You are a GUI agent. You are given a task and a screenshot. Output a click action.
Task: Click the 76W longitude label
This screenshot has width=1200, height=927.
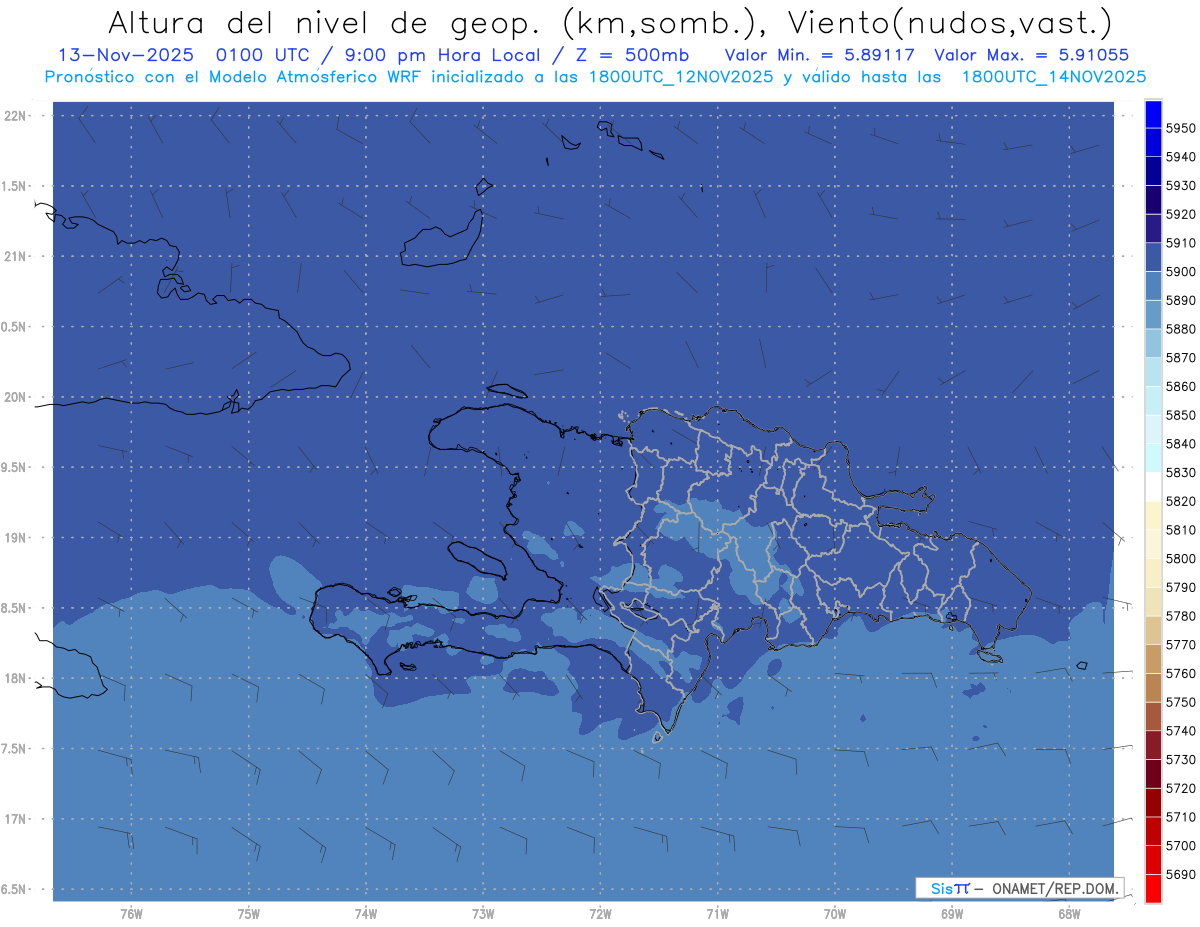coord(131,913)
